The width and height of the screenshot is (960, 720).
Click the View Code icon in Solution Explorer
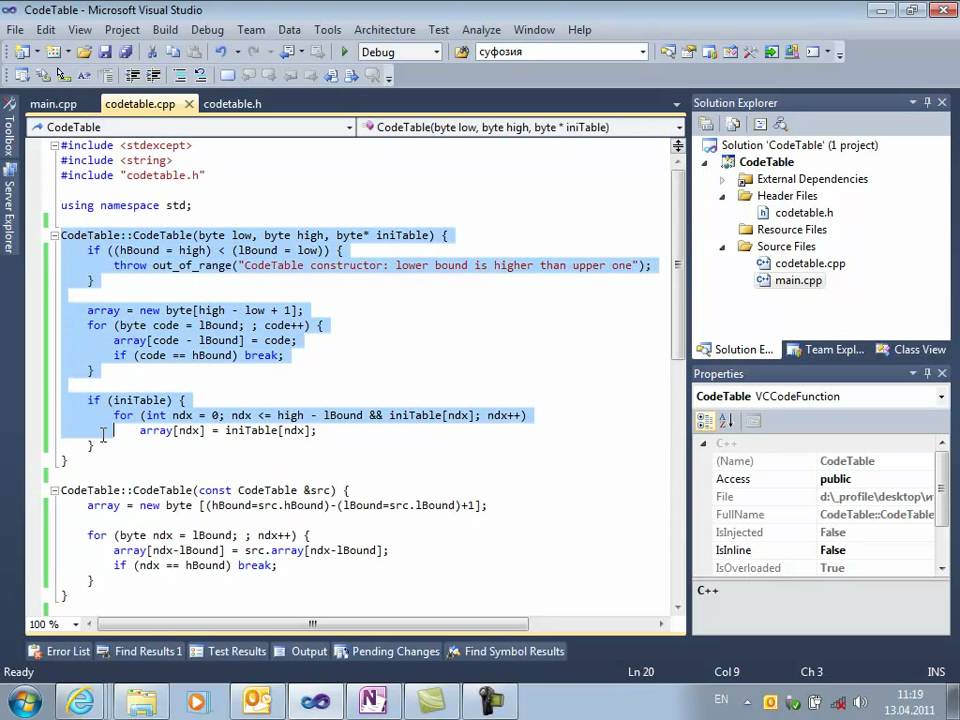(760, 124)
